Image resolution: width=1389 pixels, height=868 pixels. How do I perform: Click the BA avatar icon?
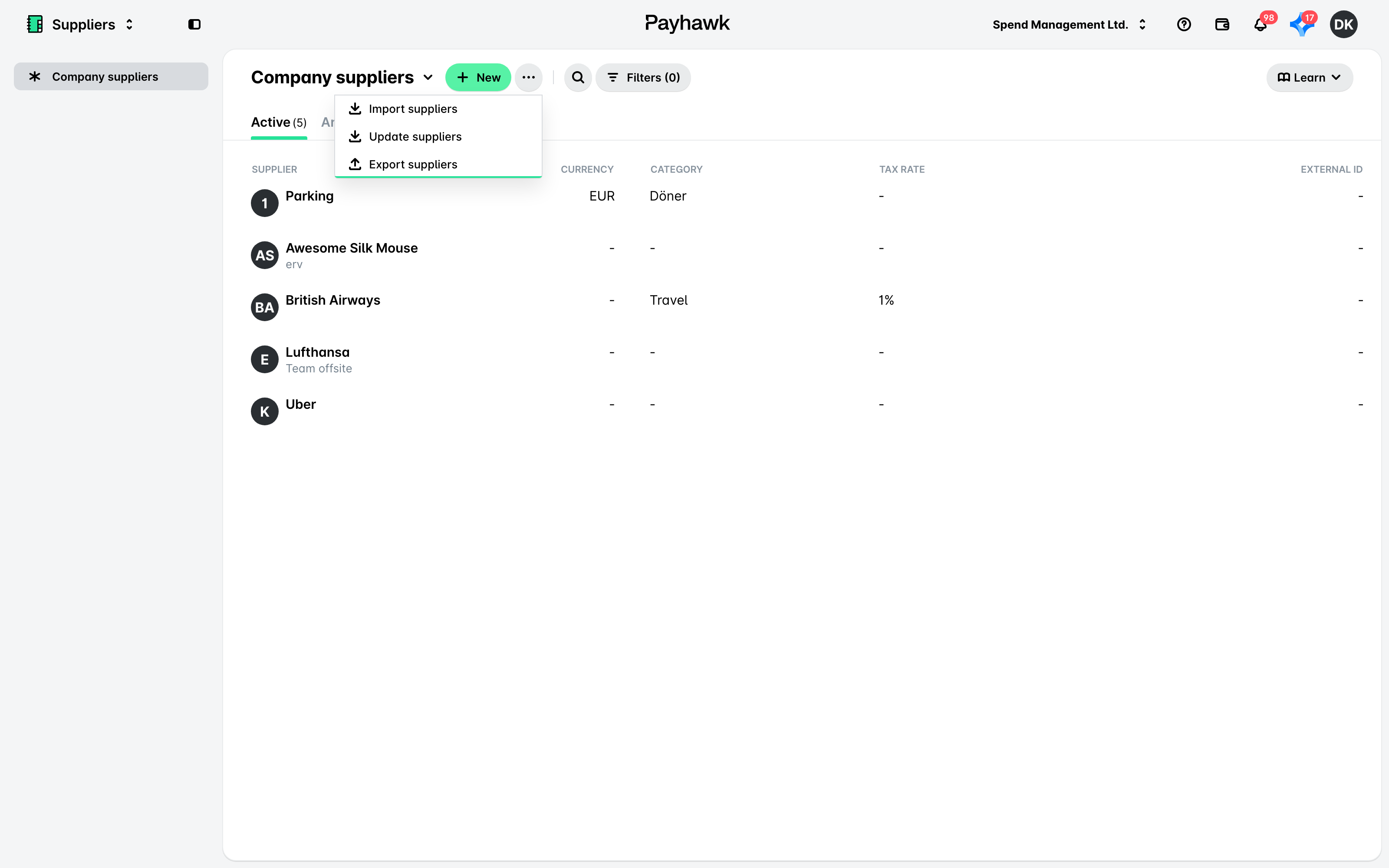pos(265,308)
